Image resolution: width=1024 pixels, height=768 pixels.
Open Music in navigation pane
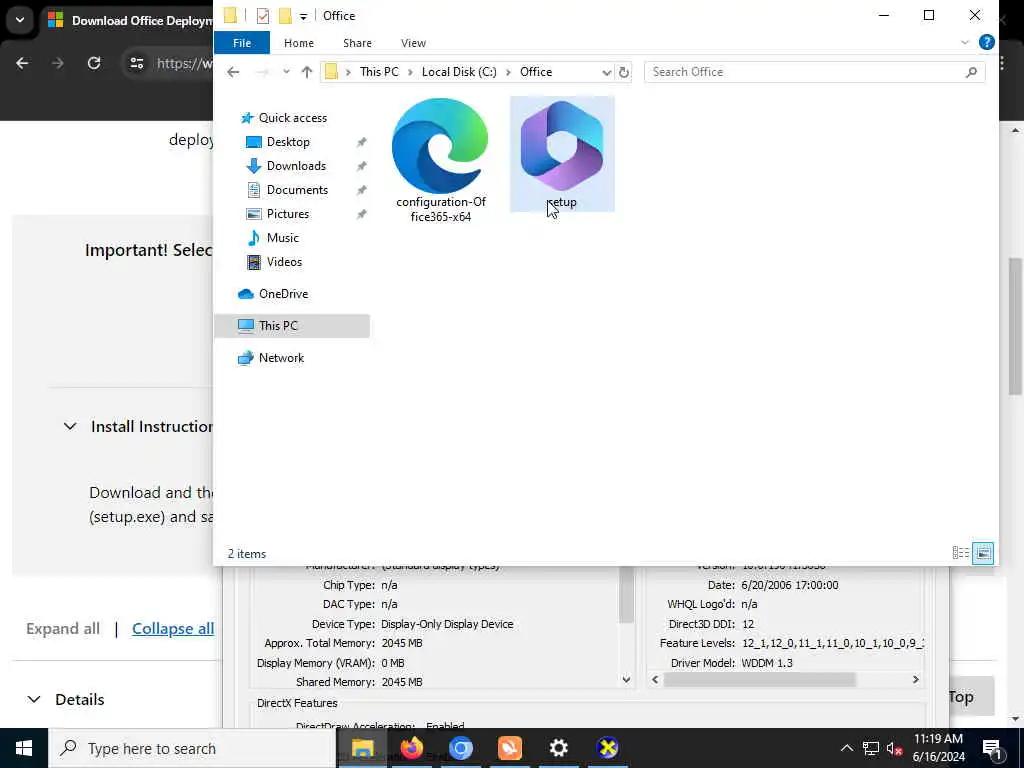pyautogui.click(x=282, y=238)
